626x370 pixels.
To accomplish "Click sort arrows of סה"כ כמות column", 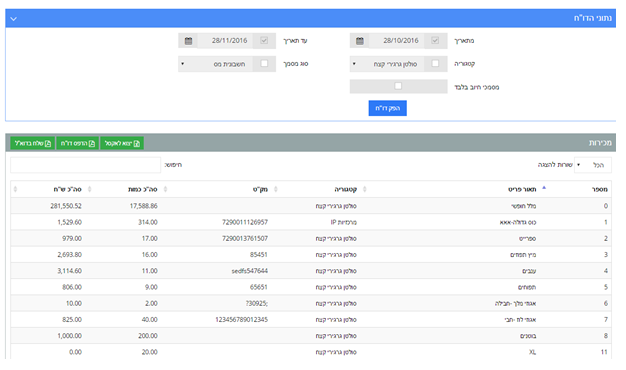I will (x=89, y=189).
